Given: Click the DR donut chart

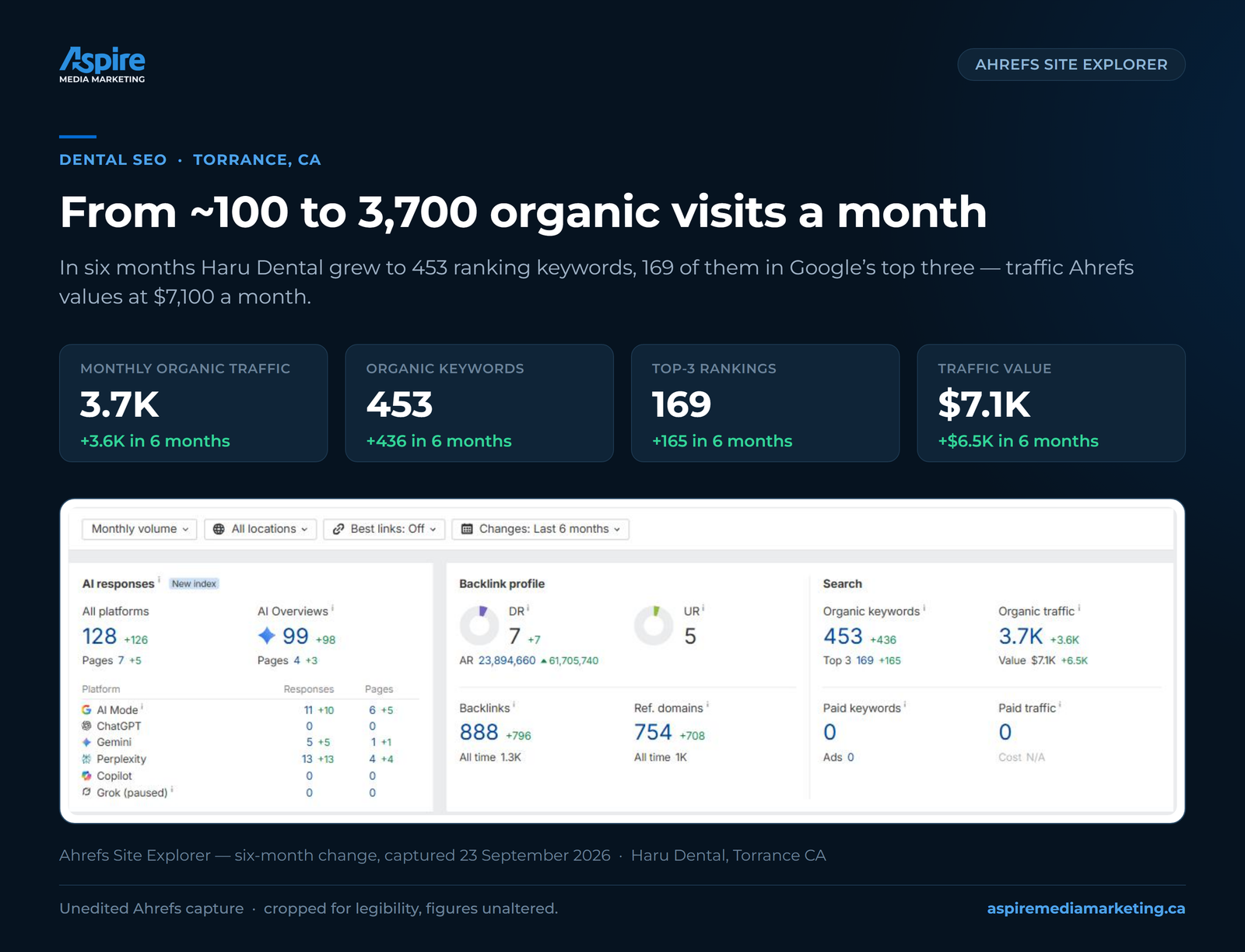Looking at the screenshot, I should click(x=479, y=625).
